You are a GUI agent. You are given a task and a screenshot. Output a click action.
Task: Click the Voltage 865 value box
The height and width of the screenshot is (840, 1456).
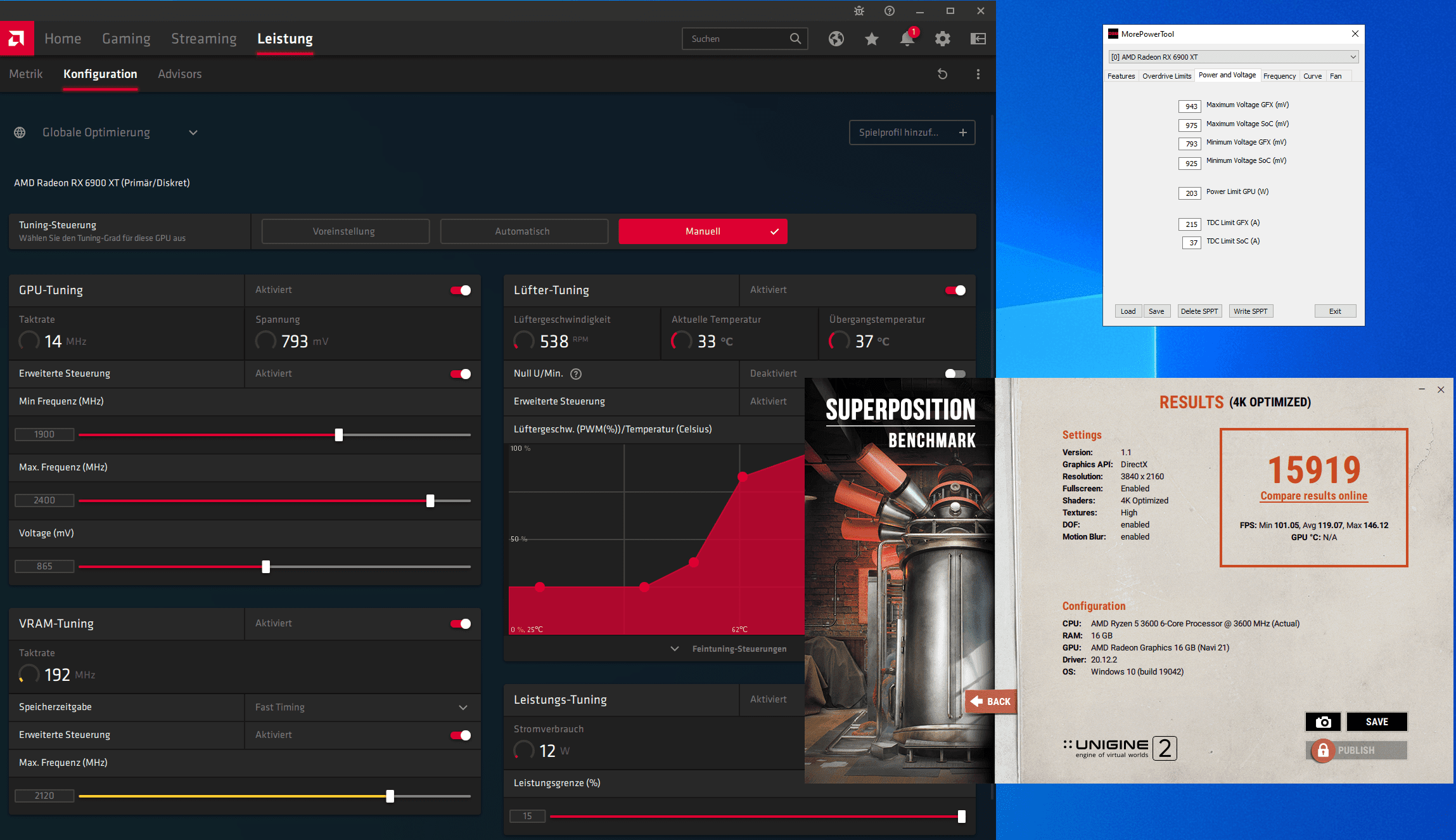[x=44, y=567]
